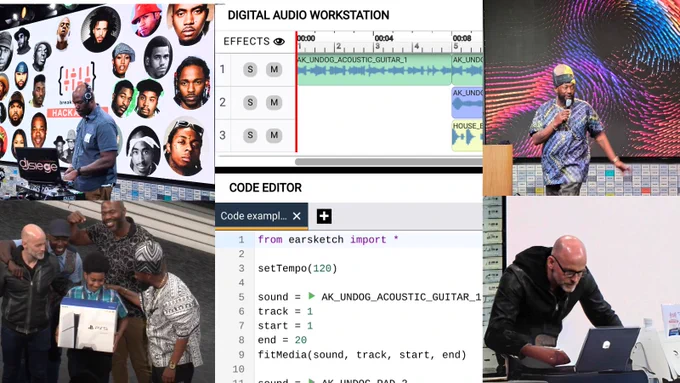The image size is (680, 383).
Task: Close the Code example tab
Action: [x=297, y=216]
